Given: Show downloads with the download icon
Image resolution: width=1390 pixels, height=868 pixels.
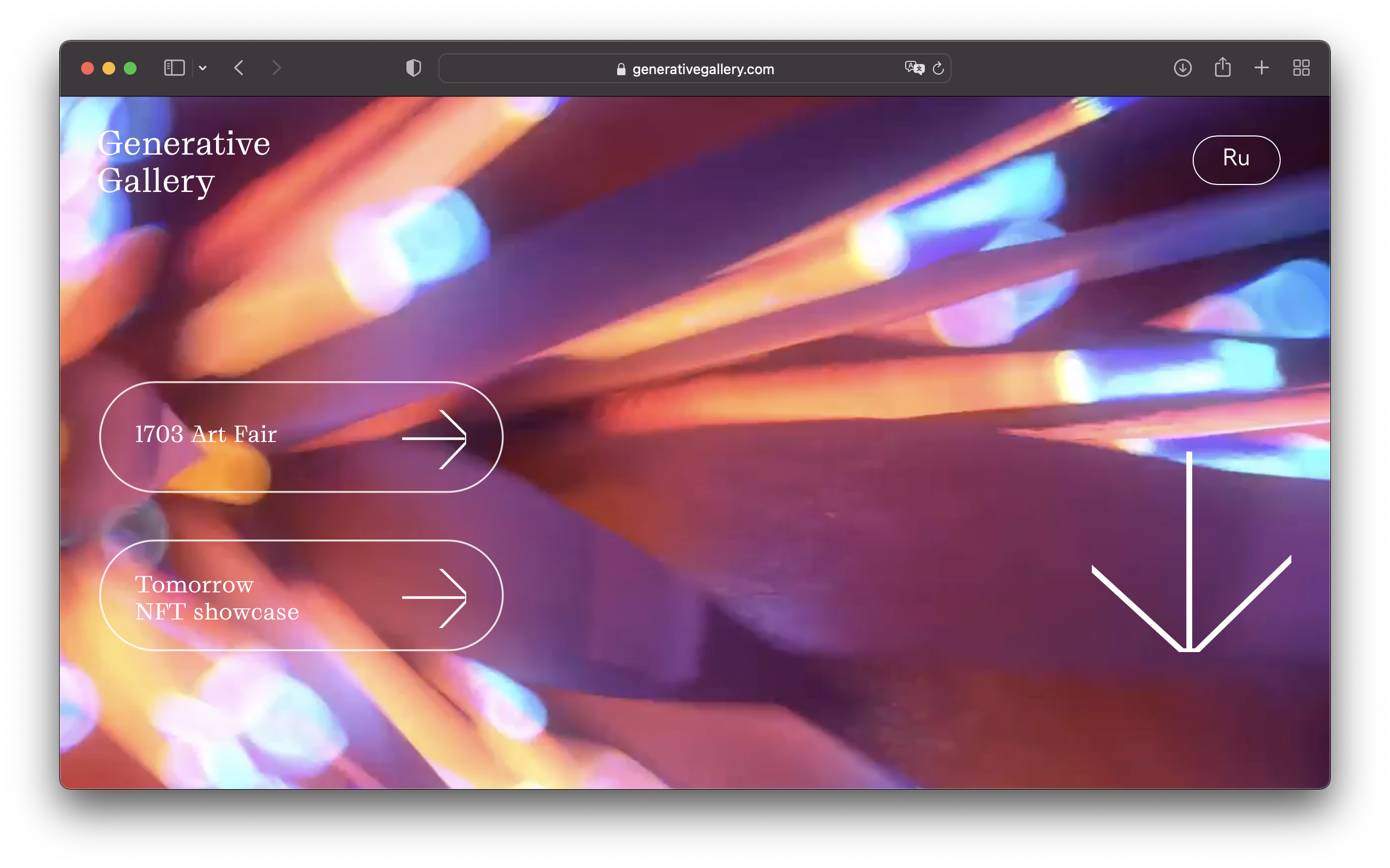Looking at the screenshot, I should point(1183,68).
